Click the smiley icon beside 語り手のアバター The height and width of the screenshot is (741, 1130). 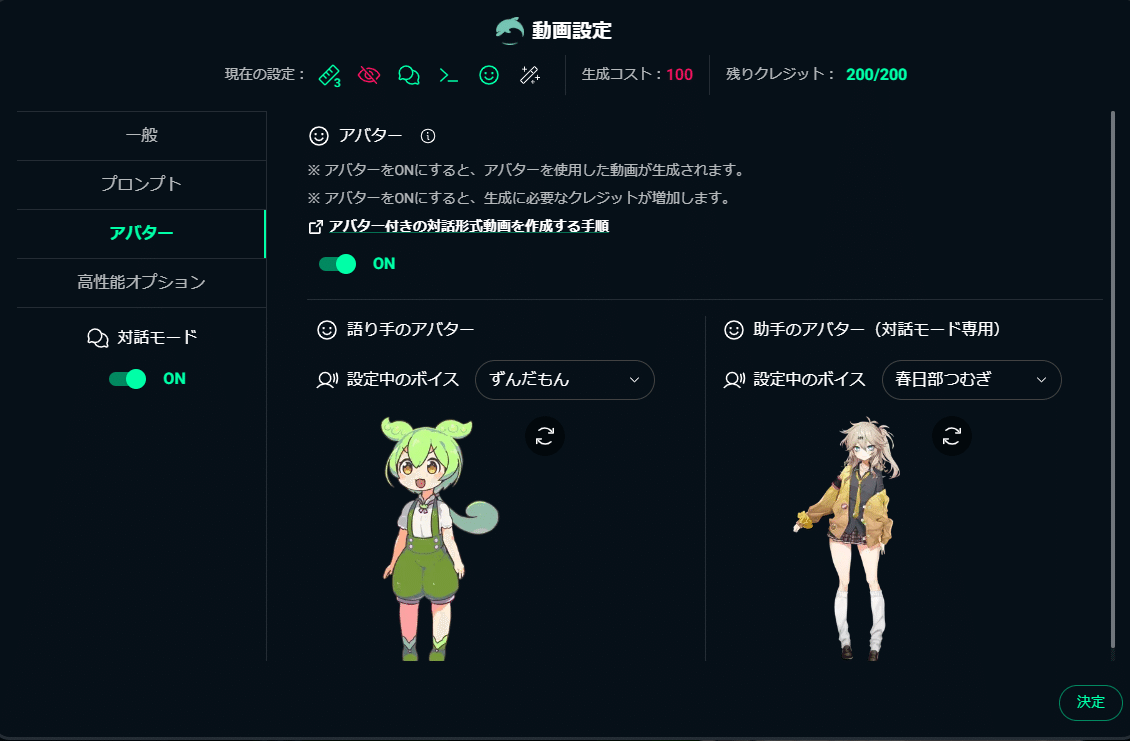coord(327,329)
